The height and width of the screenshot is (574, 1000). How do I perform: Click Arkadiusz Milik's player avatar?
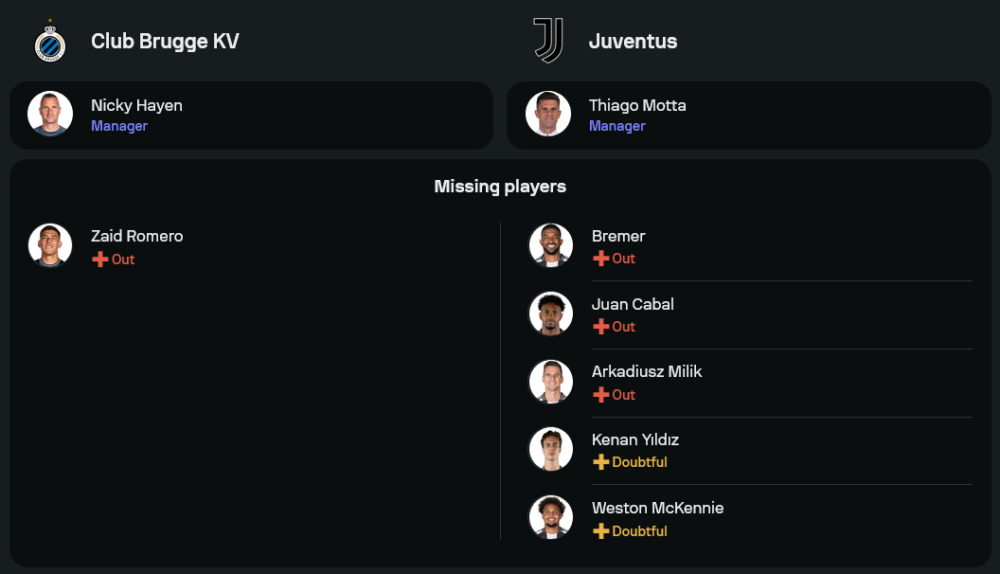pos(551,381)
